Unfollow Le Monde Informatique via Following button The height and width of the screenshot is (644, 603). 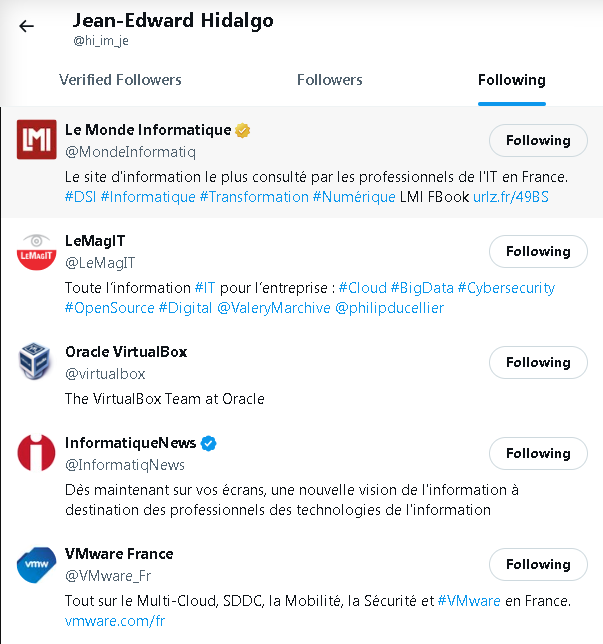click(x=538, y=140)
